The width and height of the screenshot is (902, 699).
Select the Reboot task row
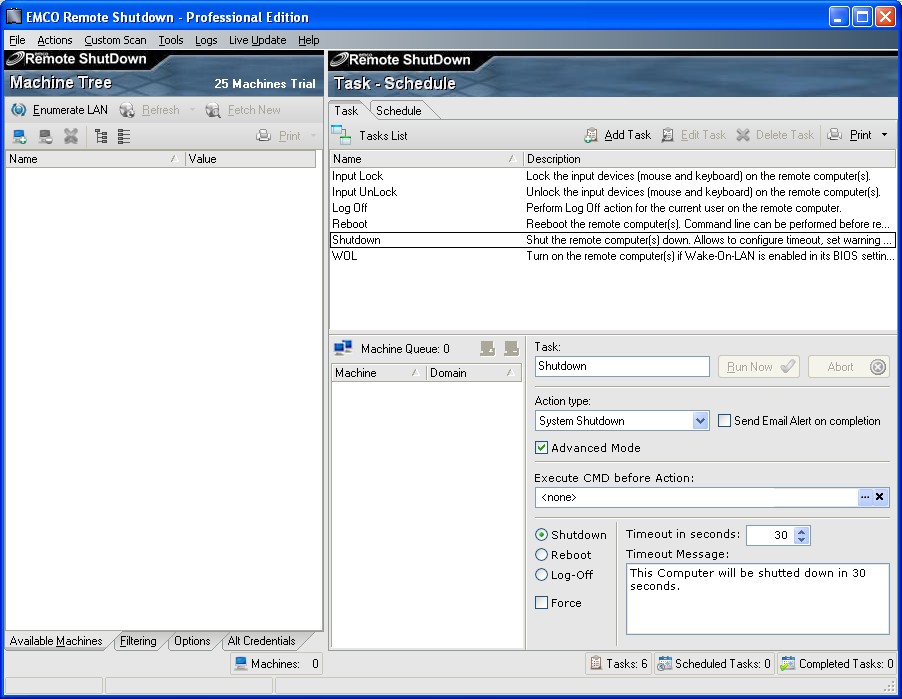613,224
